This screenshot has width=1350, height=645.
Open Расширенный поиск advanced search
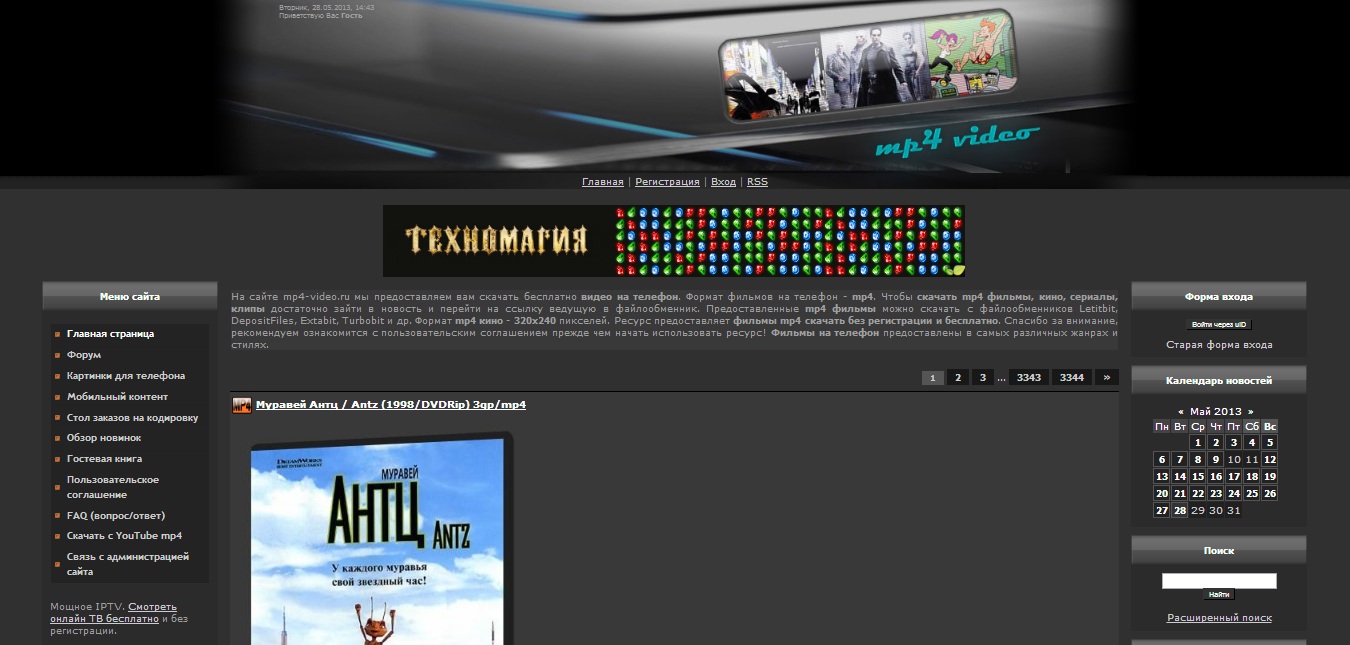click(1219, 618)
